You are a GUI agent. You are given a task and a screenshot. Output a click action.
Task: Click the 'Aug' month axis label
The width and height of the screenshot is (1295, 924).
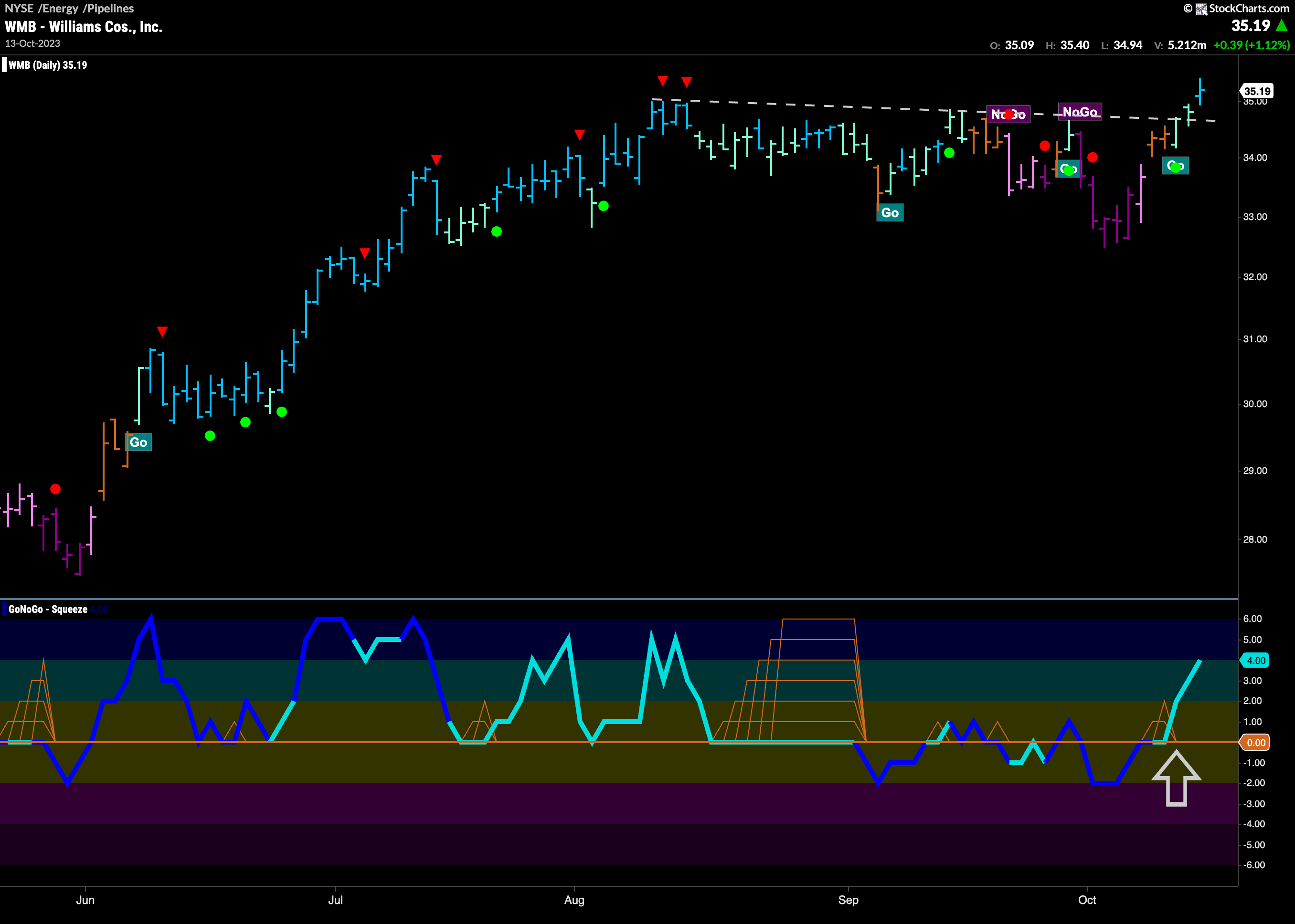click(574, 900)
